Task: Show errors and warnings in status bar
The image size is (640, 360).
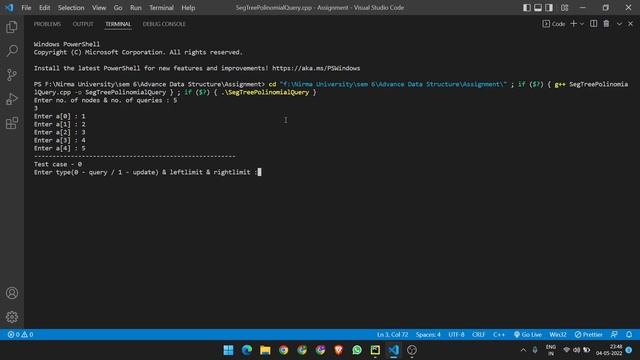Action: tap(20, 334)
